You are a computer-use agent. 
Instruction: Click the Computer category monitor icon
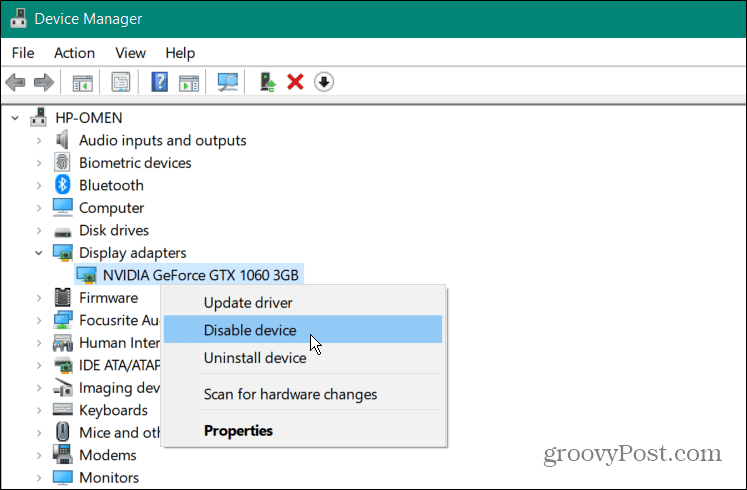pyautogui.click(x=62, y=207)
